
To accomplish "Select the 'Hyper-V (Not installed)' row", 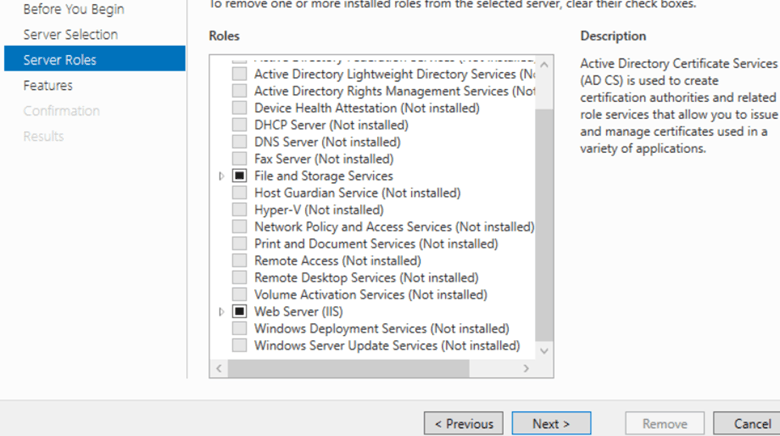I will coord(319,210).
